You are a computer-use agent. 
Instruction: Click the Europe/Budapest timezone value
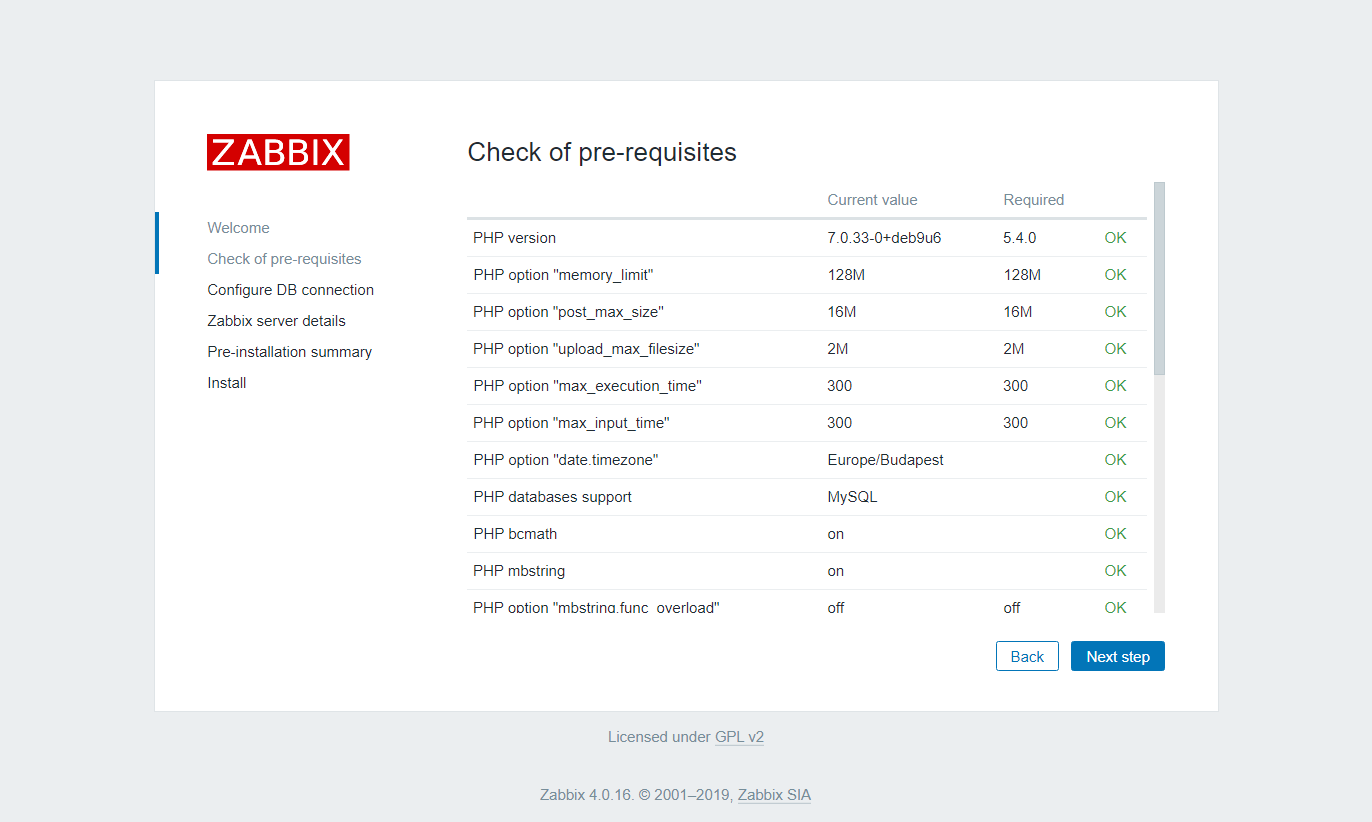coord(885,460)
